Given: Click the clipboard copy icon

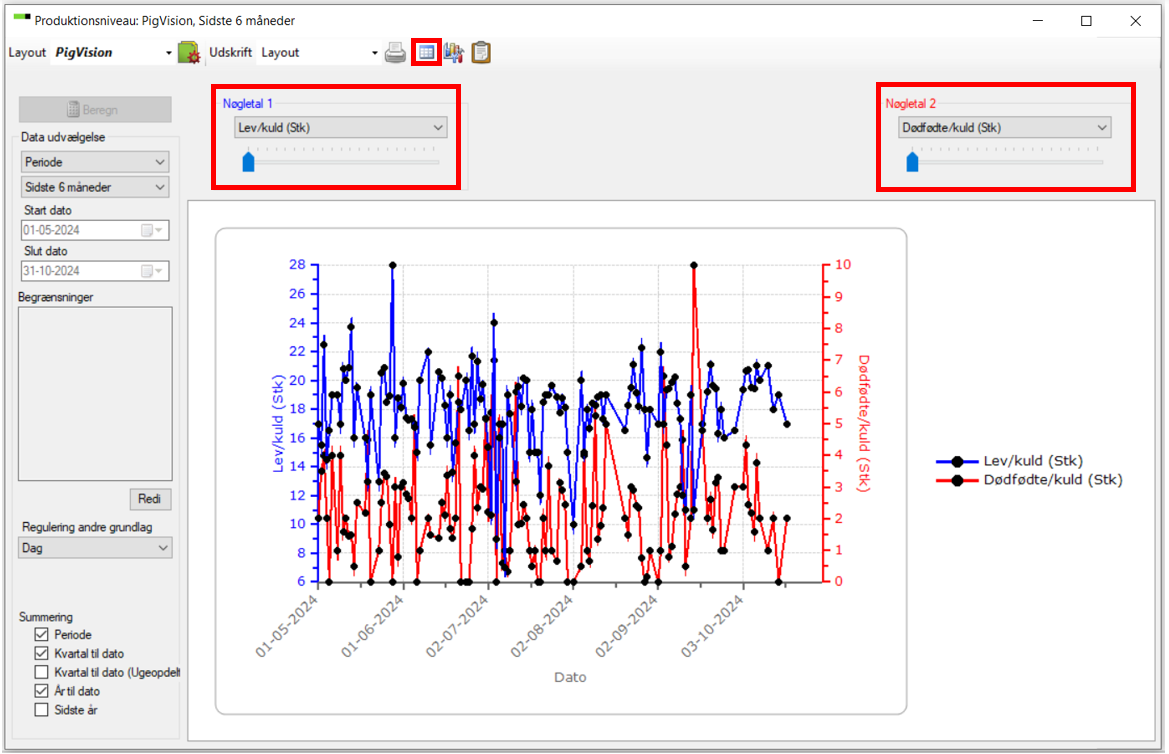Looking at the screenshot, I should pos(481,53).
